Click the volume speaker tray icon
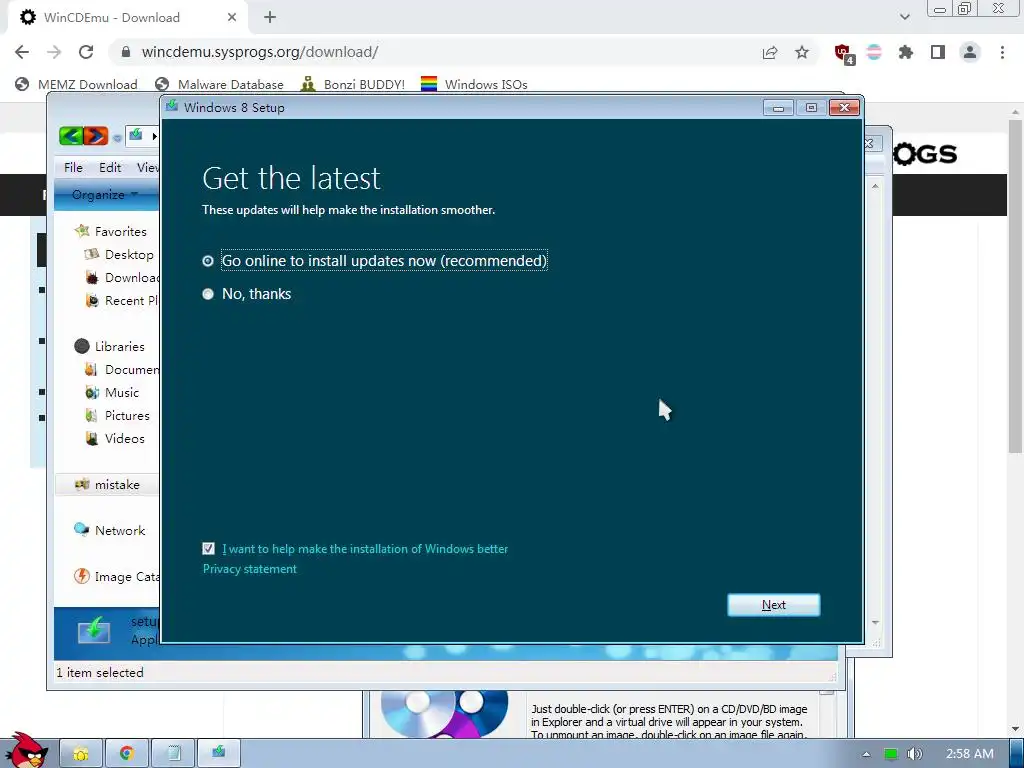The width and height of the screenshot is (1024, 768). coord(915,754)
